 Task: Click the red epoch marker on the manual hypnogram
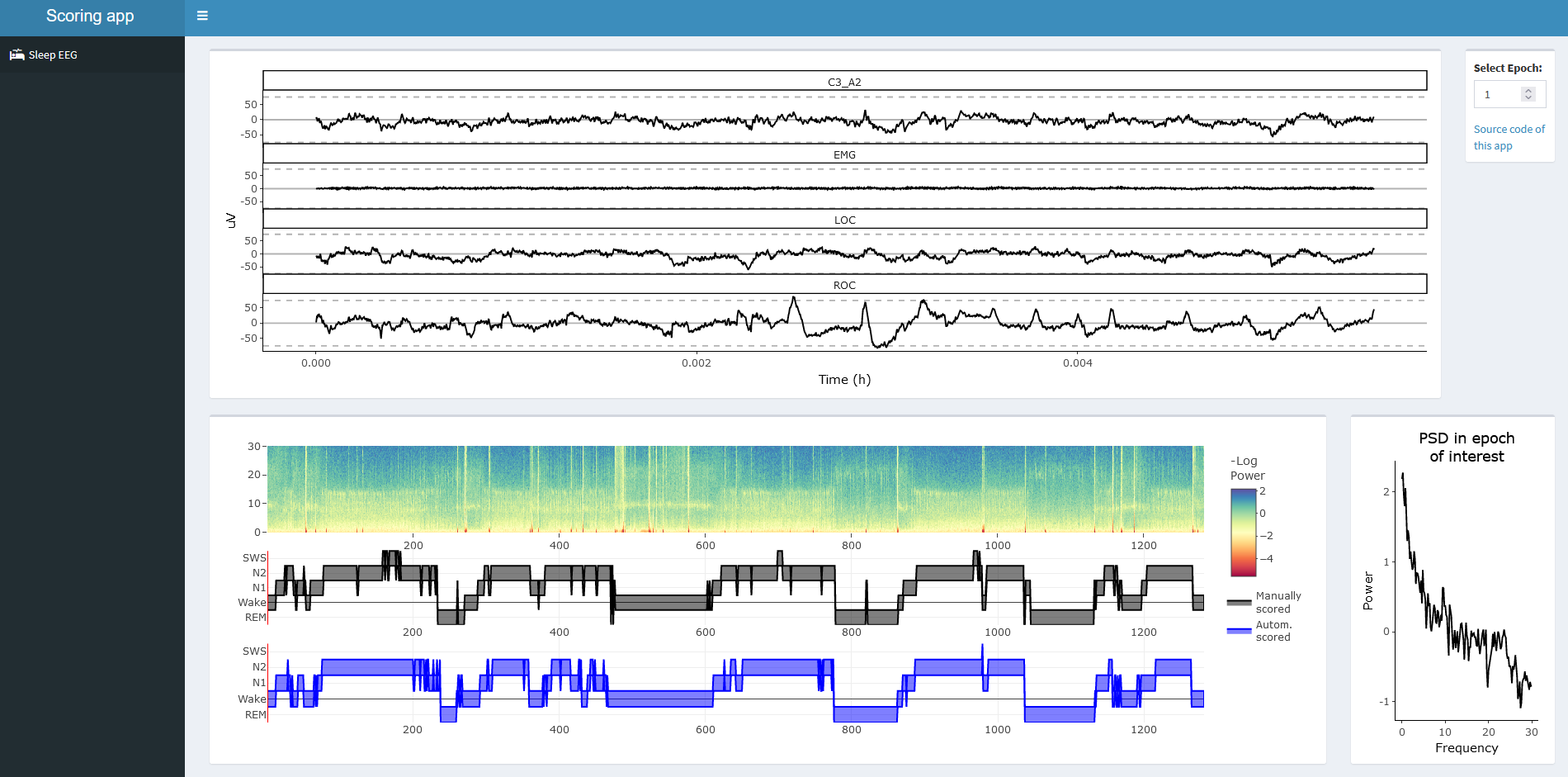click(268, 586)
